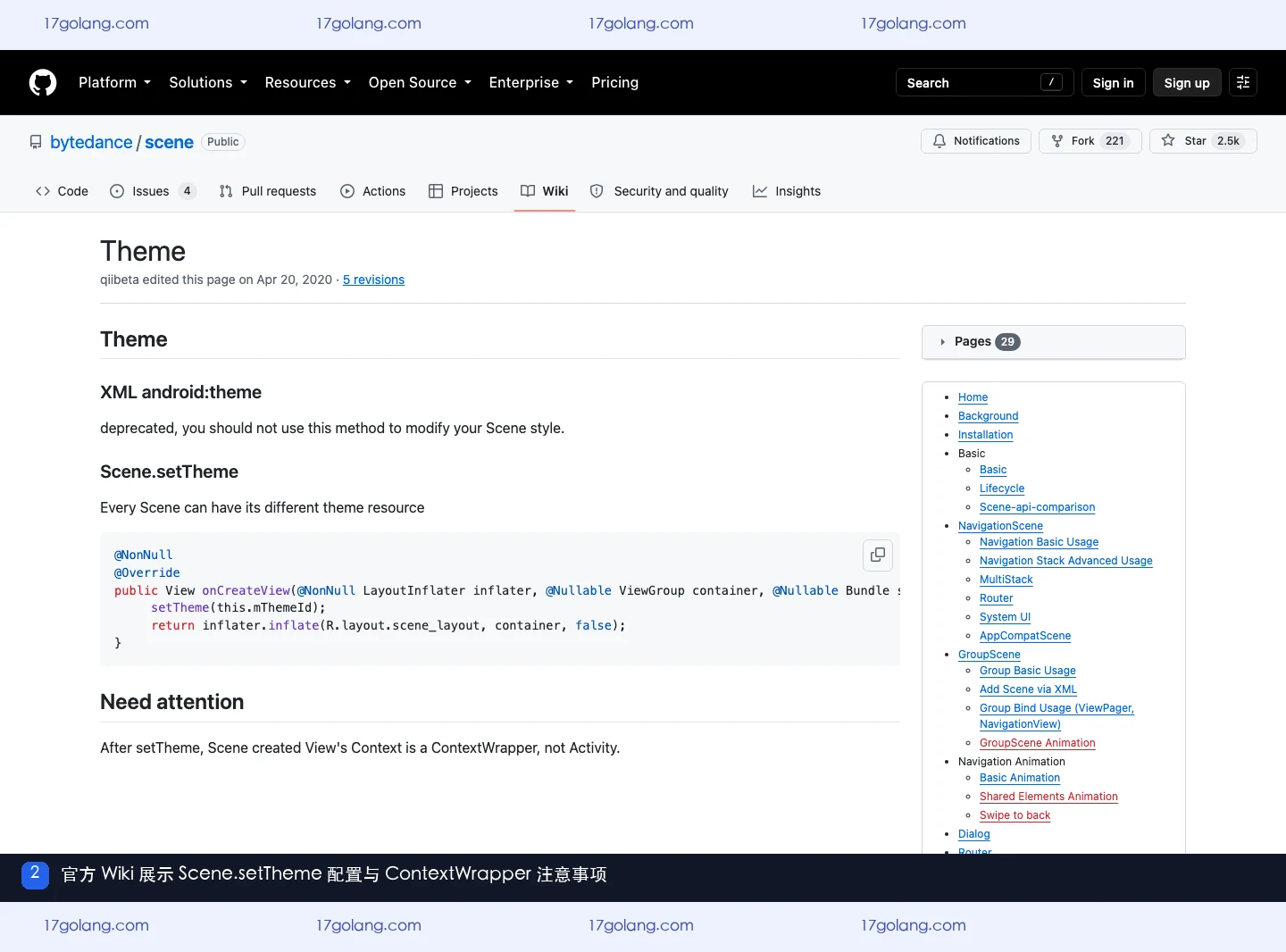
Task: Open the Home wiki page
Action: (x=973, y=397)
